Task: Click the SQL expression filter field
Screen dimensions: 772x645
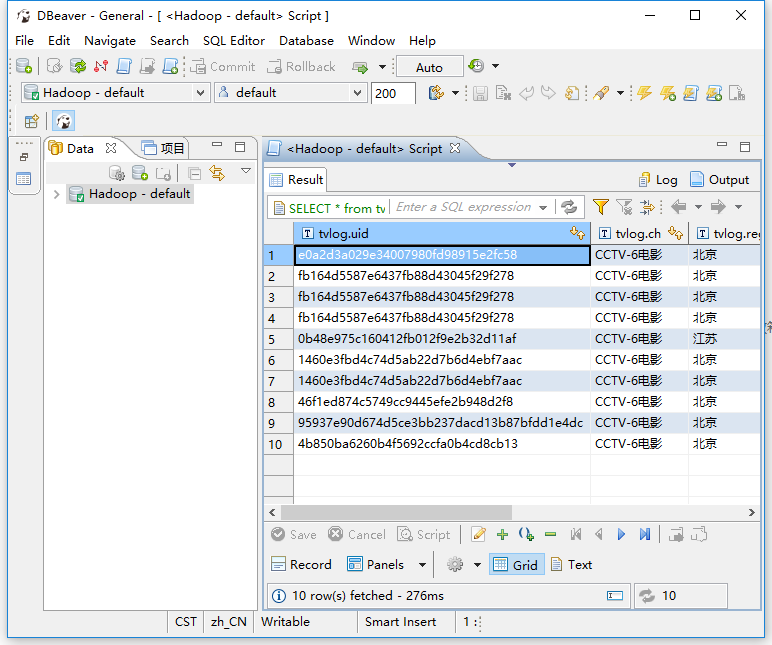Action: click(x=465, y=207)
